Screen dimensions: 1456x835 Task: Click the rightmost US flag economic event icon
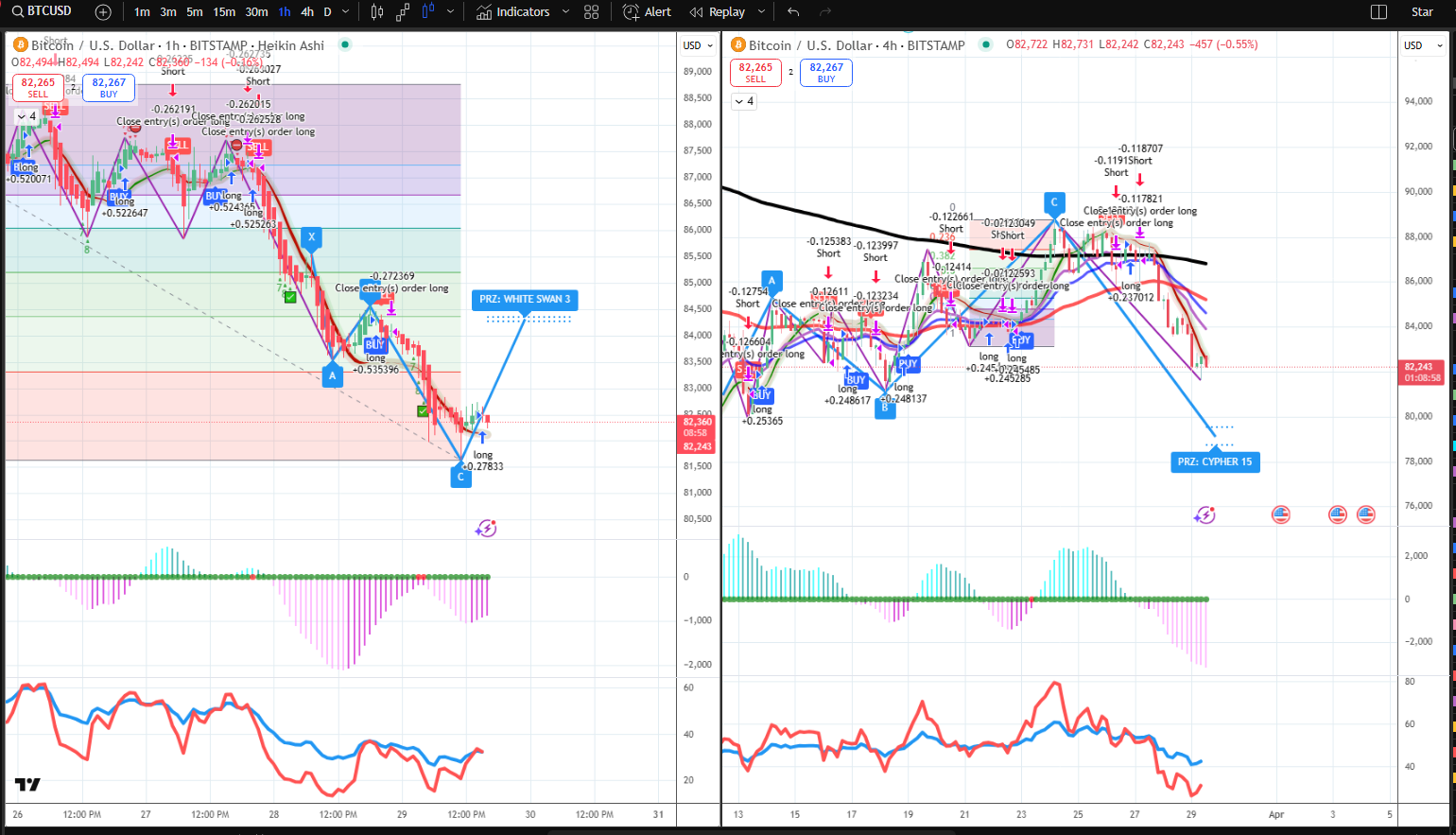point(1366,514)
